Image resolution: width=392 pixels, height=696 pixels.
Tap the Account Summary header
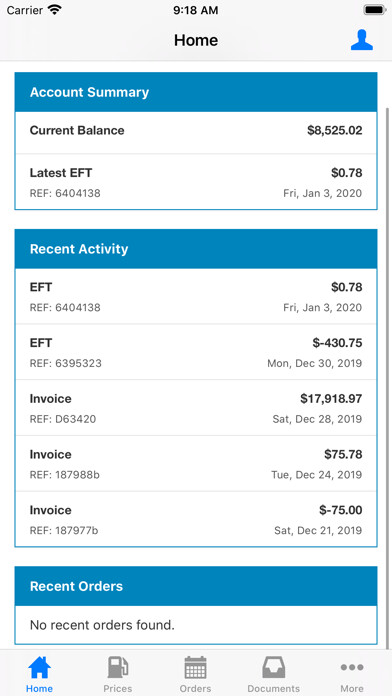pos(196,92)
